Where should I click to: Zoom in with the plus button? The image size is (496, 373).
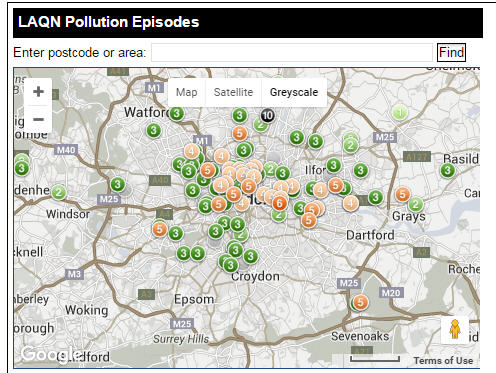[x=38, y=91]
